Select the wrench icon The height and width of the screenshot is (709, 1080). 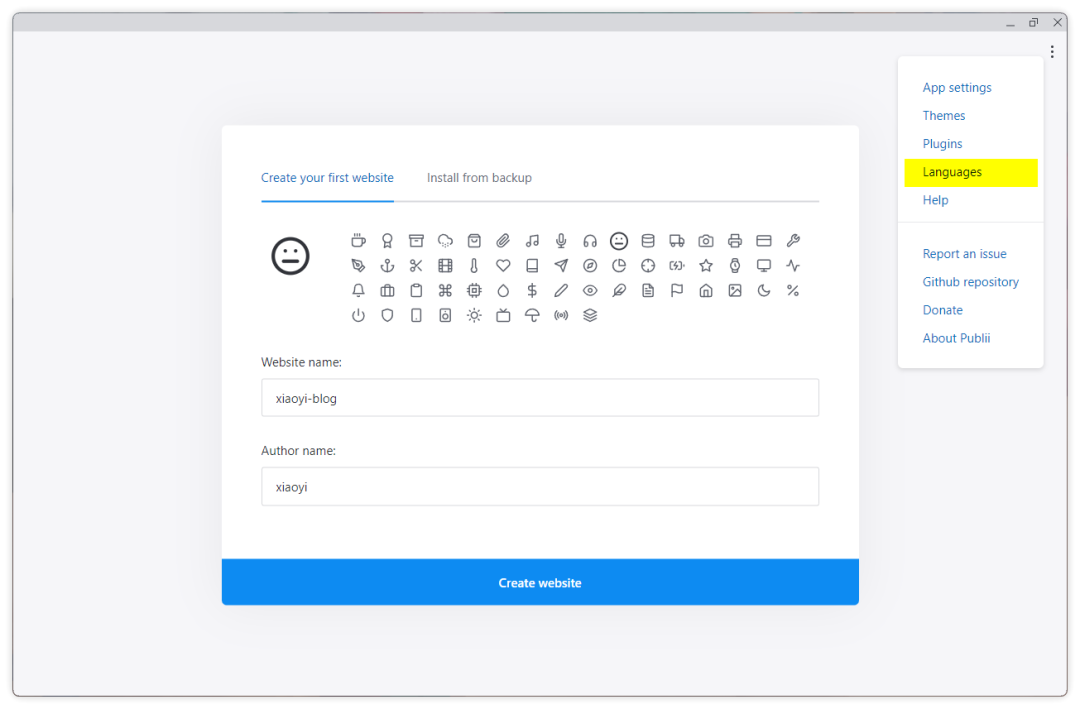793,241
